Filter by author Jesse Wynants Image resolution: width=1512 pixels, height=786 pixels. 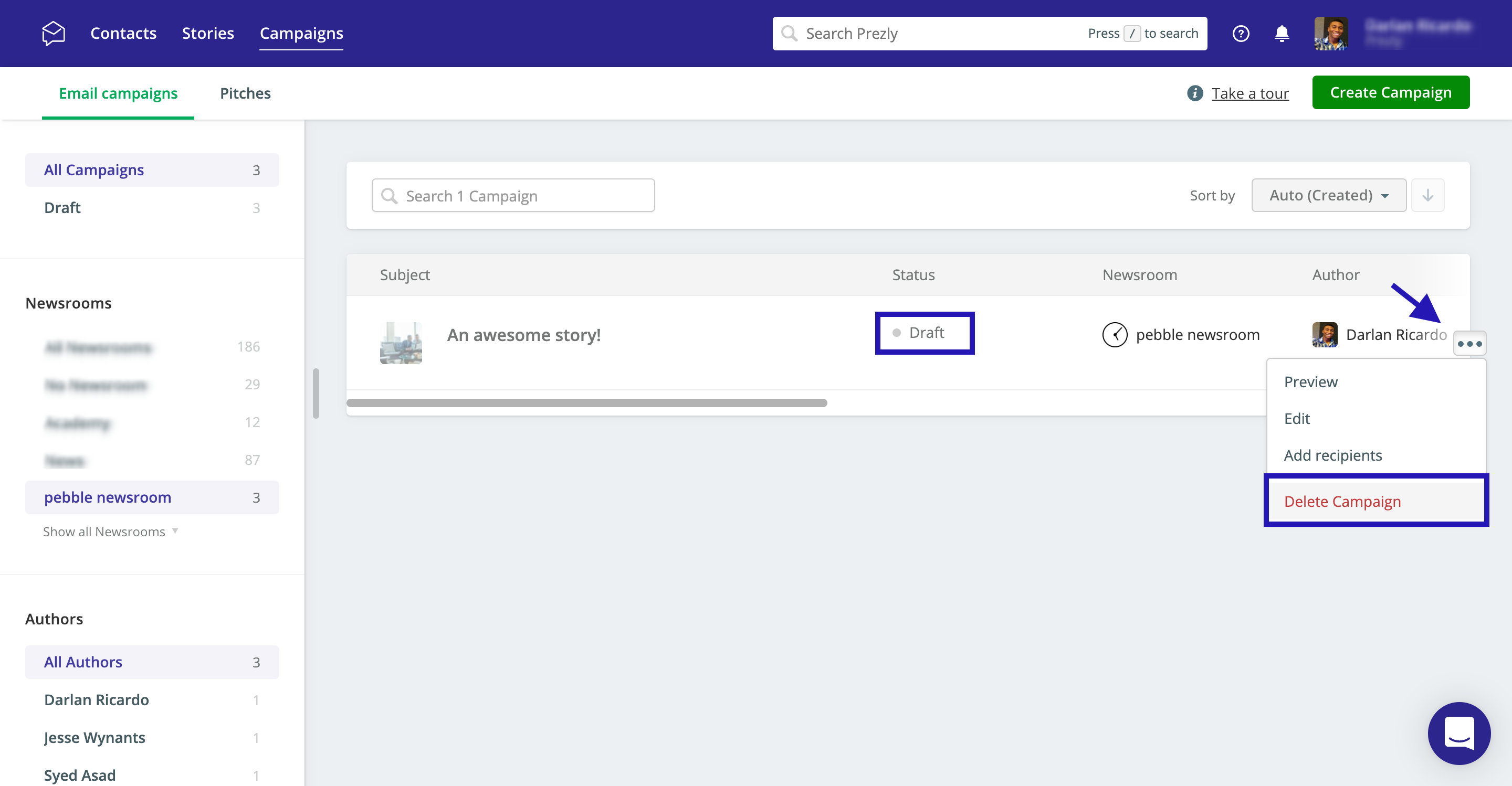click(152, 737)
